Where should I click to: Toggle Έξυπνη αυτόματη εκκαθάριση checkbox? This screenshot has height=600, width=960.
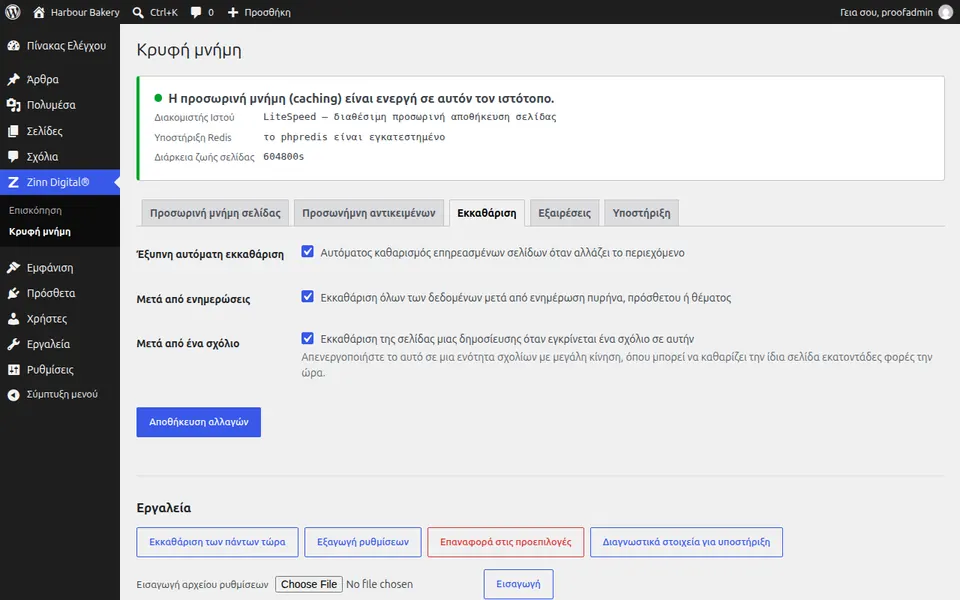[307, 252]
